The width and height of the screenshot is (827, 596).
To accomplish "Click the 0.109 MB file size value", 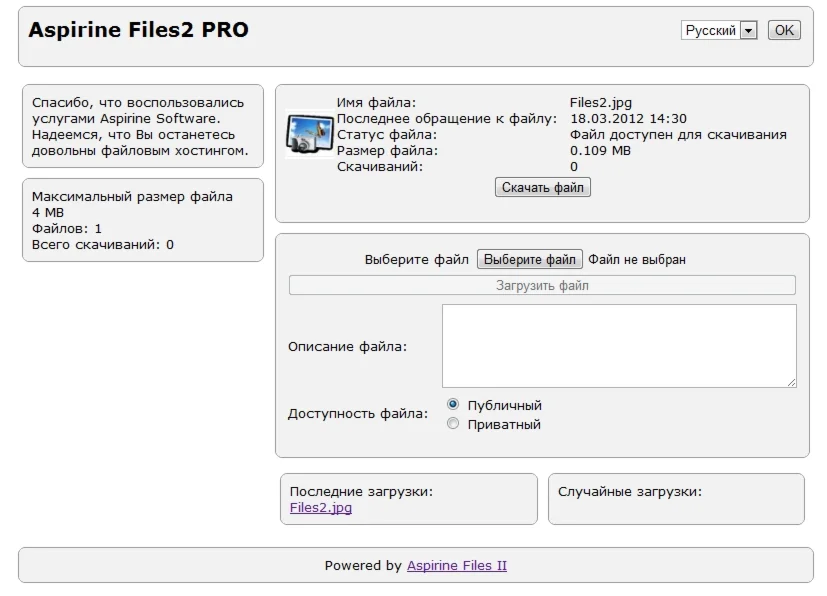I will [600, 150].
